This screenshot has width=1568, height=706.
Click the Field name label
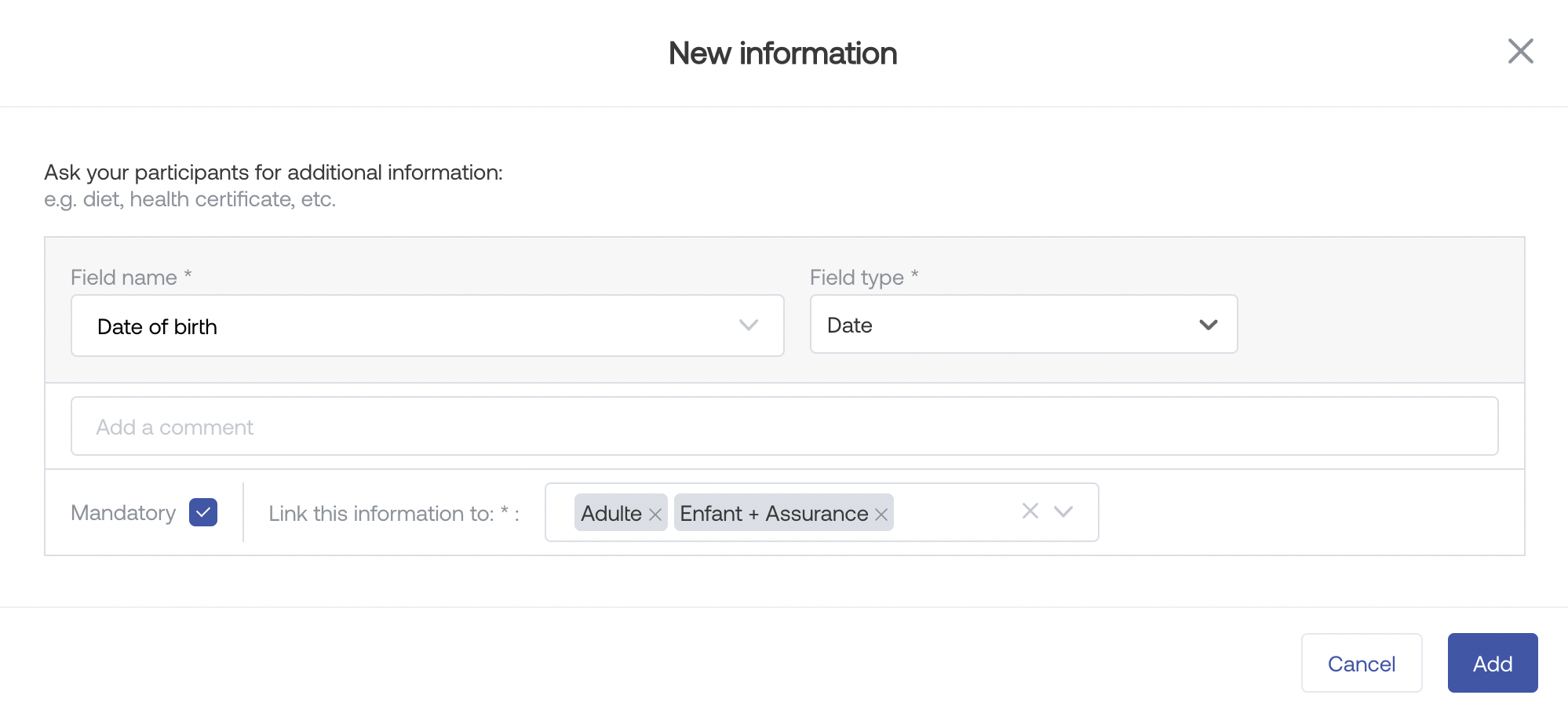[124, 278]
